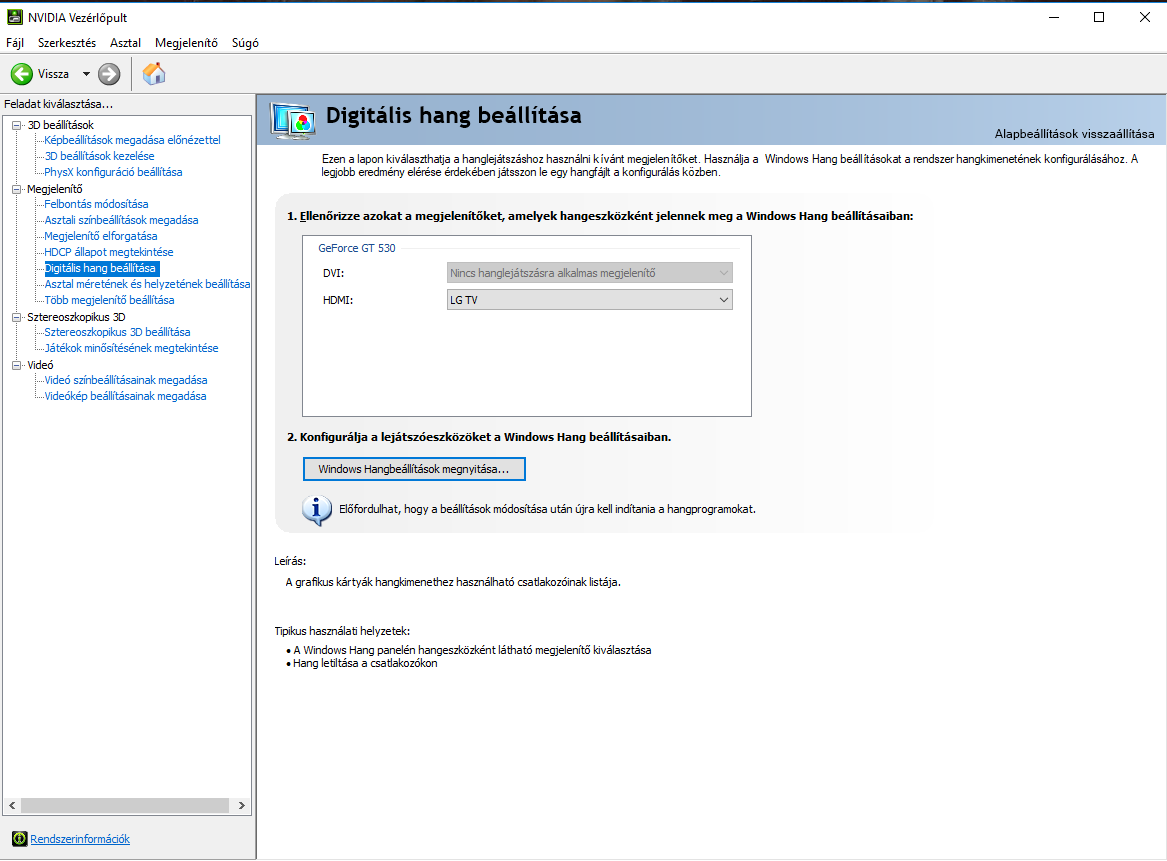1167x861 pixels.
Task: Click the NVIDIA logo in title bar
Action: (14, 16)
